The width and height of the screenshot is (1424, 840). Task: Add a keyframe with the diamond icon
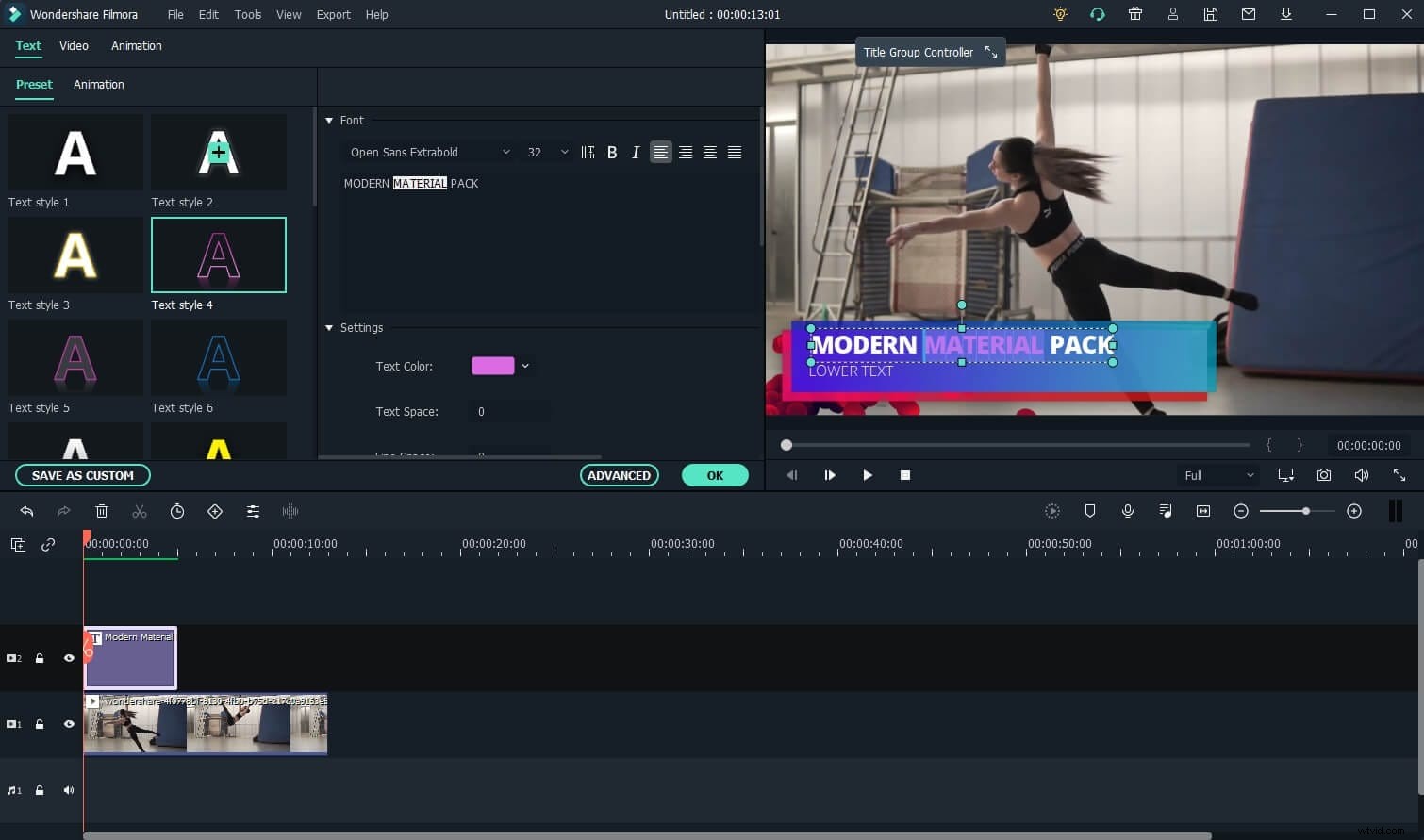pos(215,511)
